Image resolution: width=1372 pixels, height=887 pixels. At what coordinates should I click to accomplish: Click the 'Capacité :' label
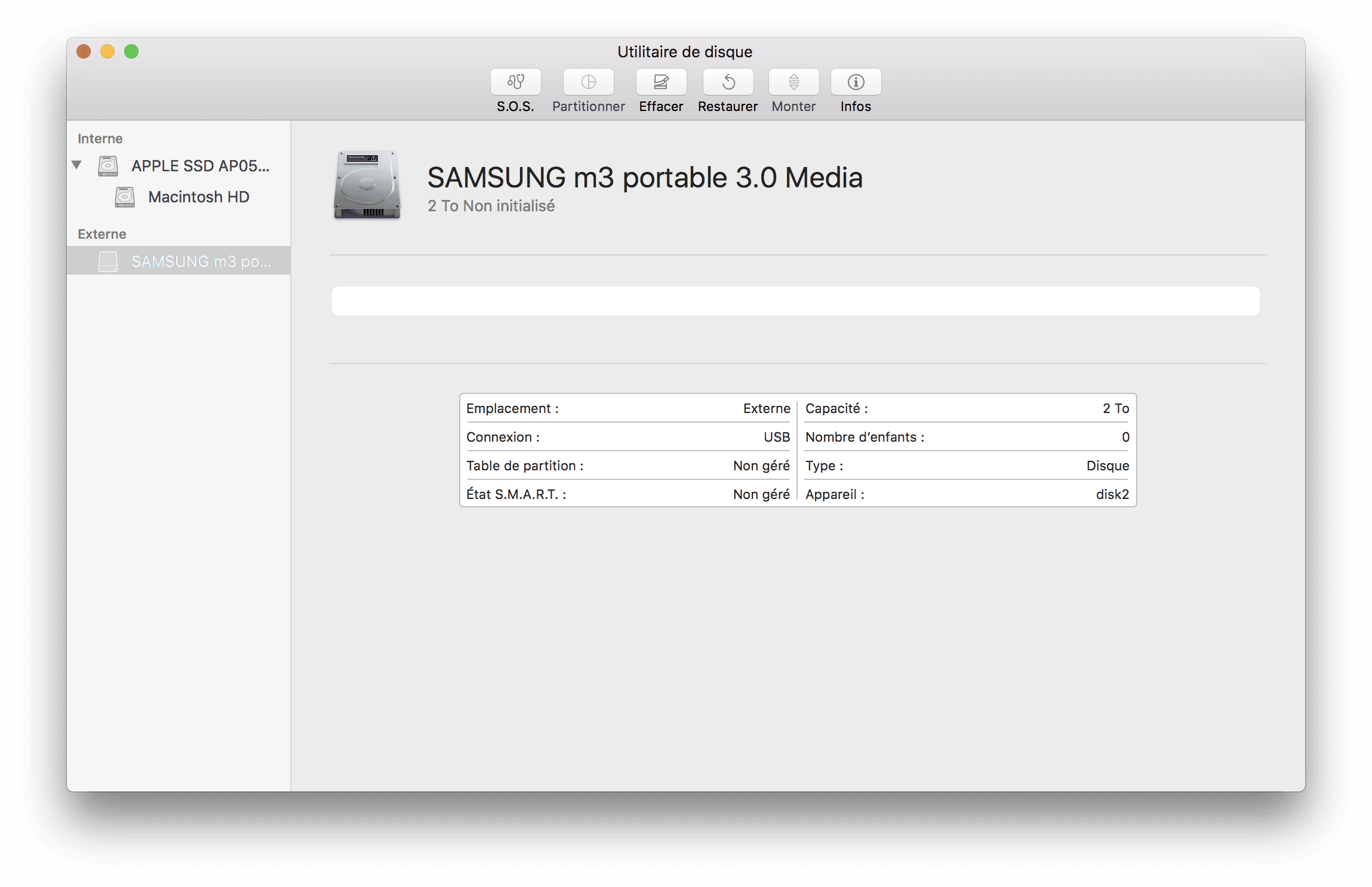tap(836, 408)
